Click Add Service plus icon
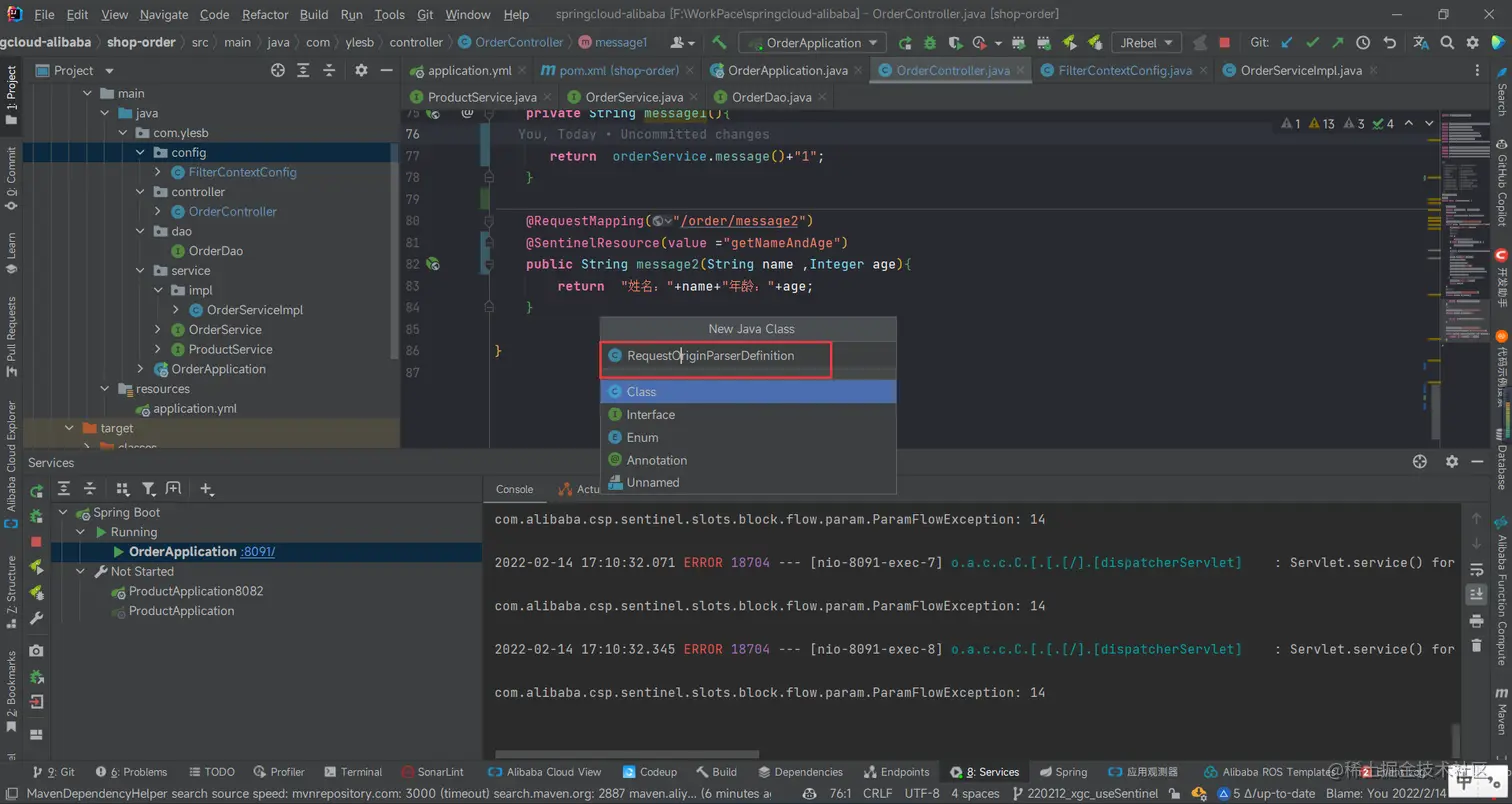The width and height of the screenshot is (1512, 804). coord(206,489)
